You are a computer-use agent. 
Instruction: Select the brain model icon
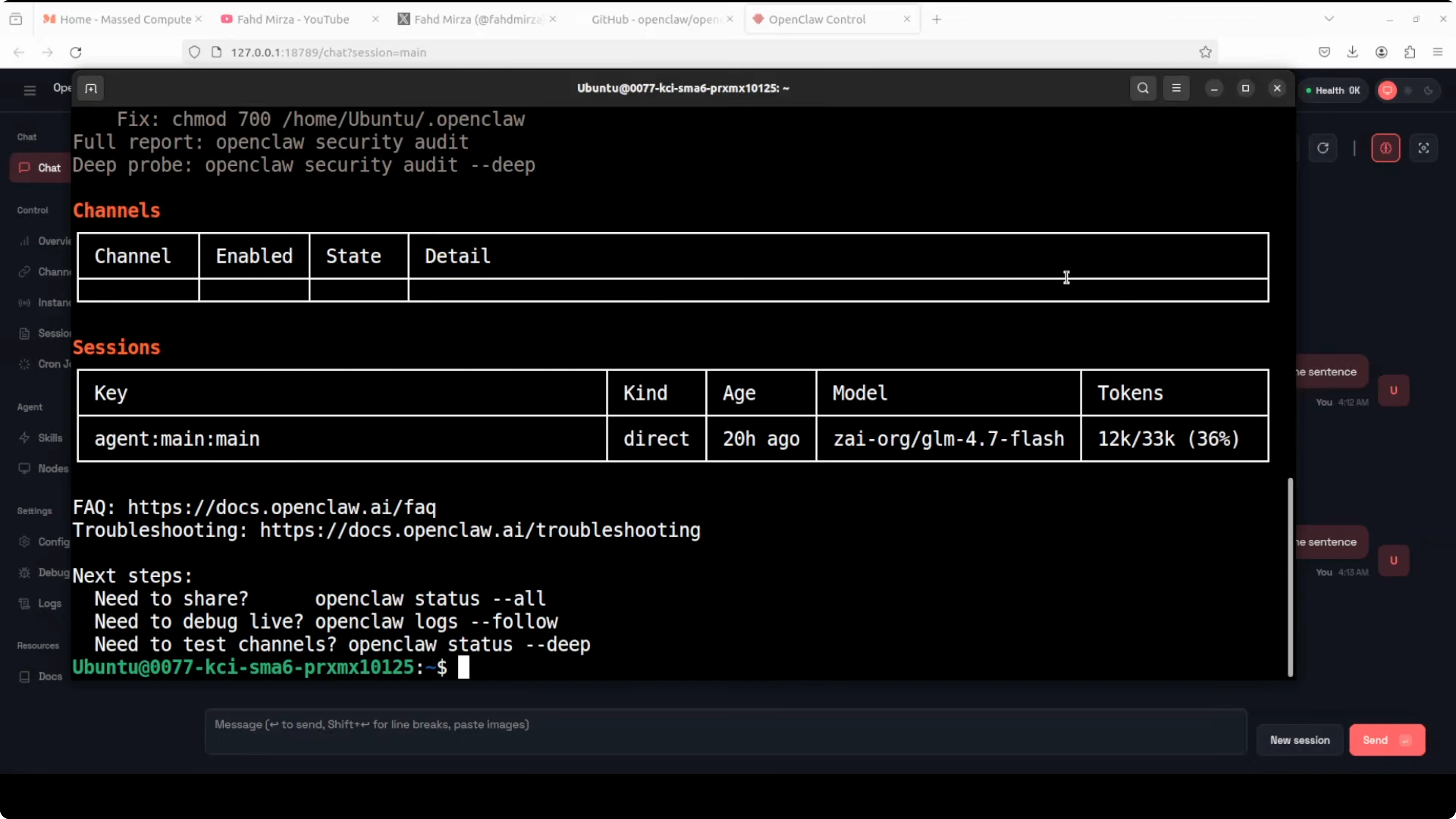point(1386,148)
